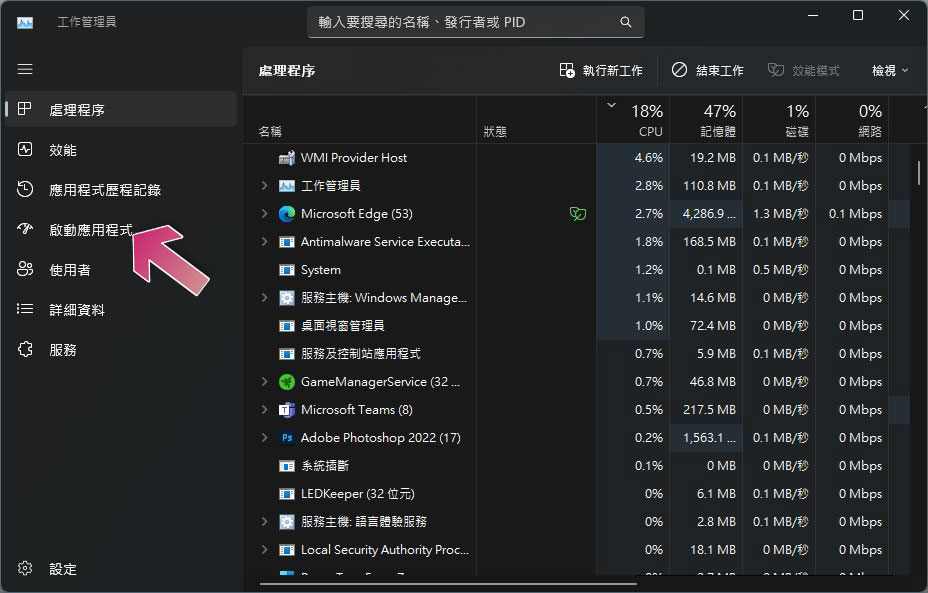The image size is (928, 593).
Task: Select the 處理程序 sidebar icon
Action: point(24,109)
